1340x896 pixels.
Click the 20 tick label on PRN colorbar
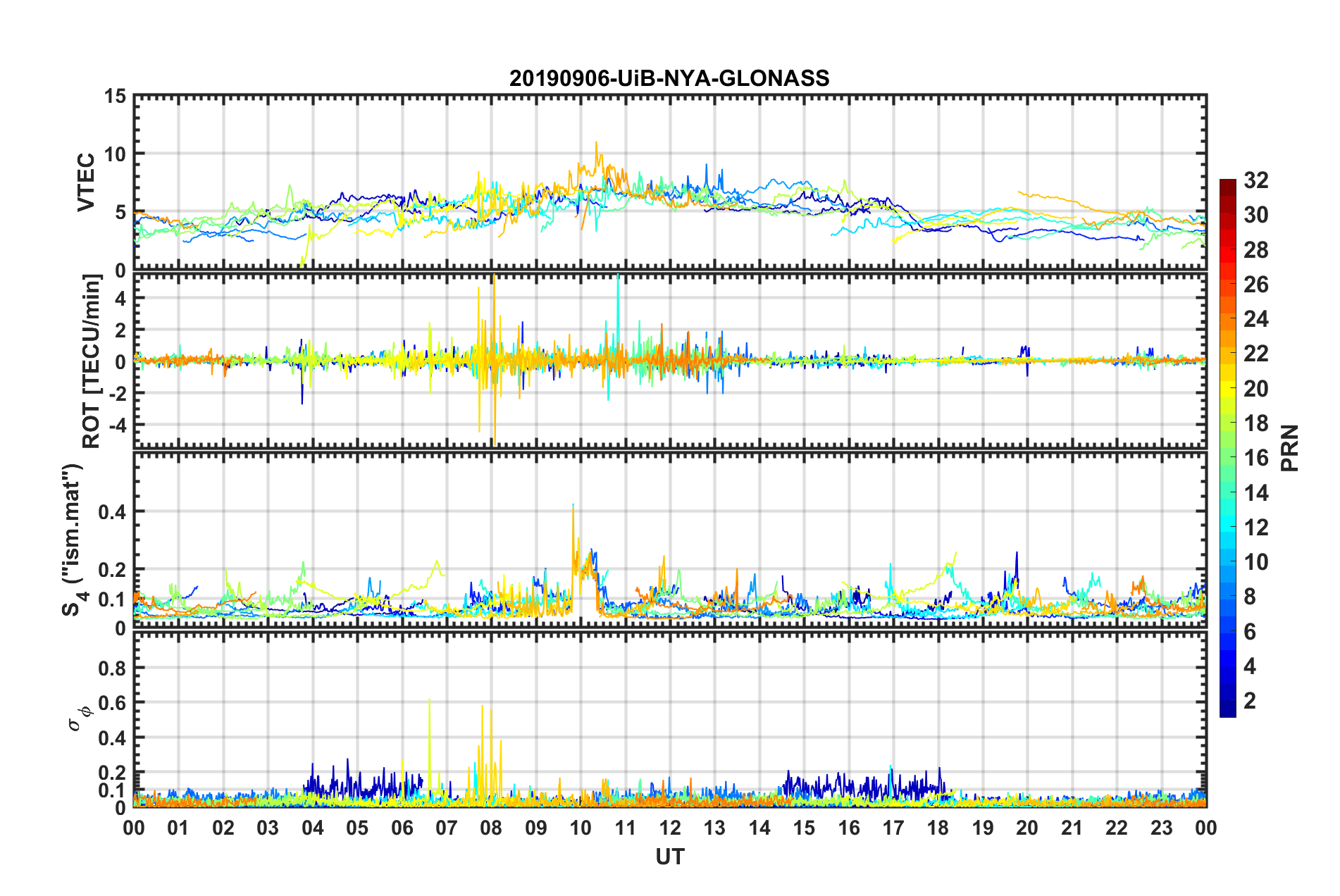(1255, 388)
